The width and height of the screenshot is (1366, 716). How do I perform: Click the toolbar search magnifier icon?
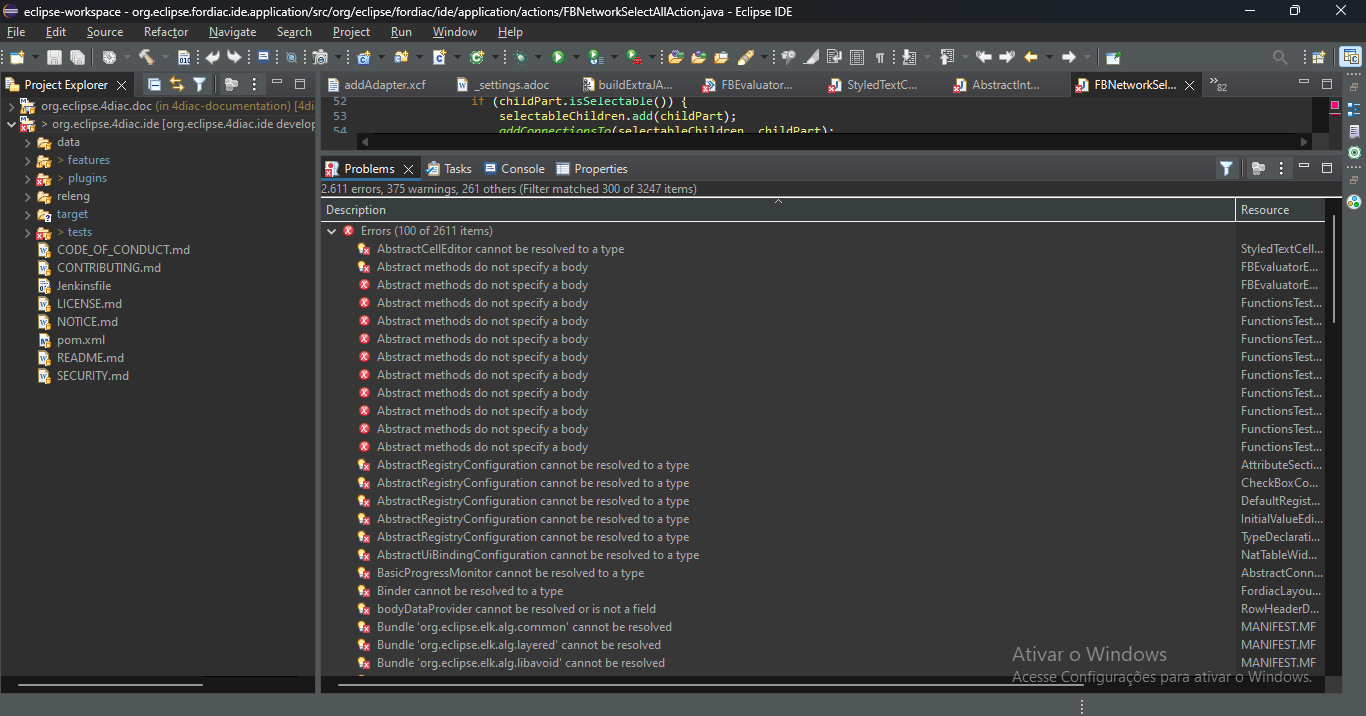point(1280,57)
